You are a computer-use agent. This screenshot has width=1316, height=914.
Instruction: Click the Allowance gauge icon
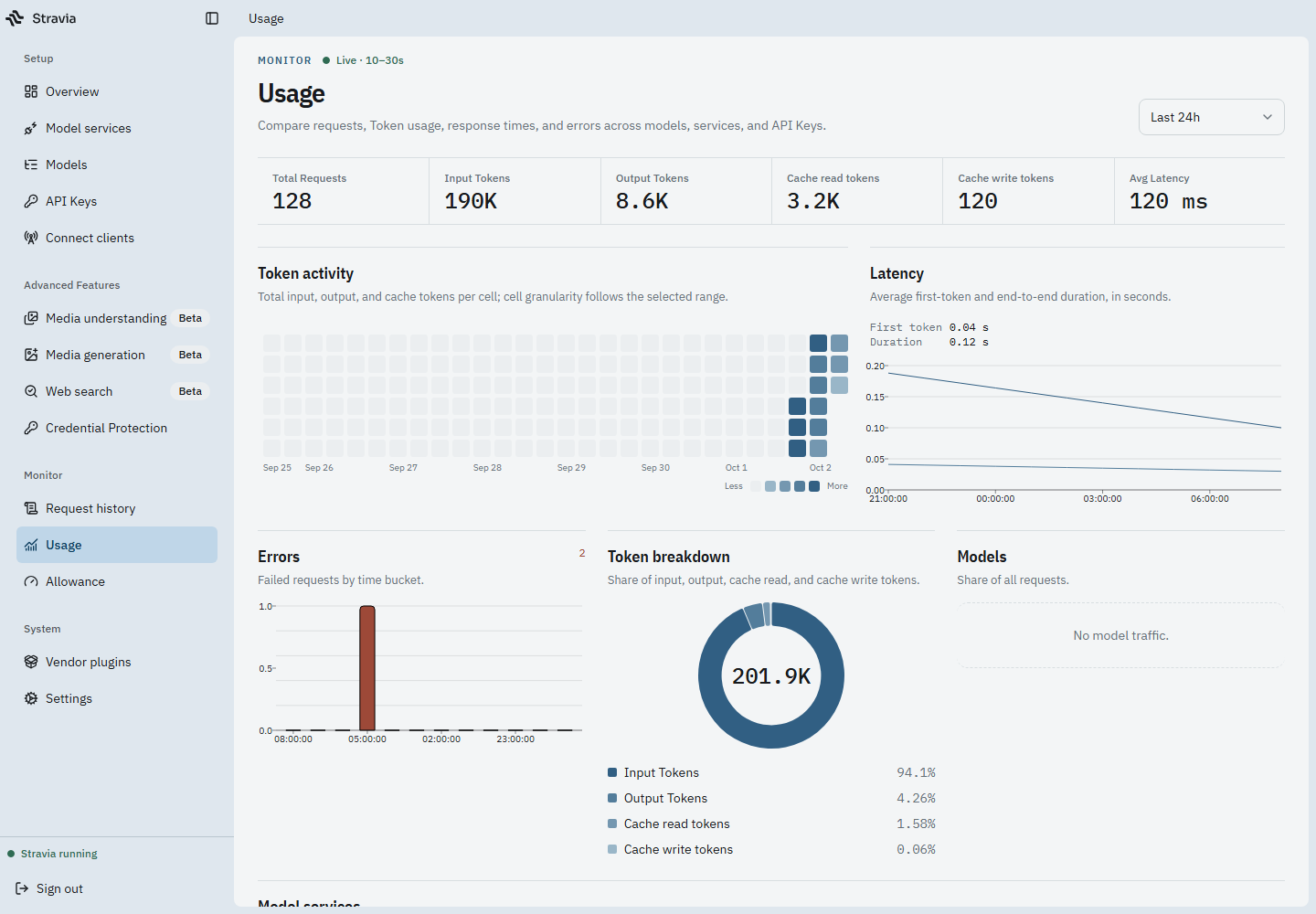pyautogui.click(x=31, y=581)
